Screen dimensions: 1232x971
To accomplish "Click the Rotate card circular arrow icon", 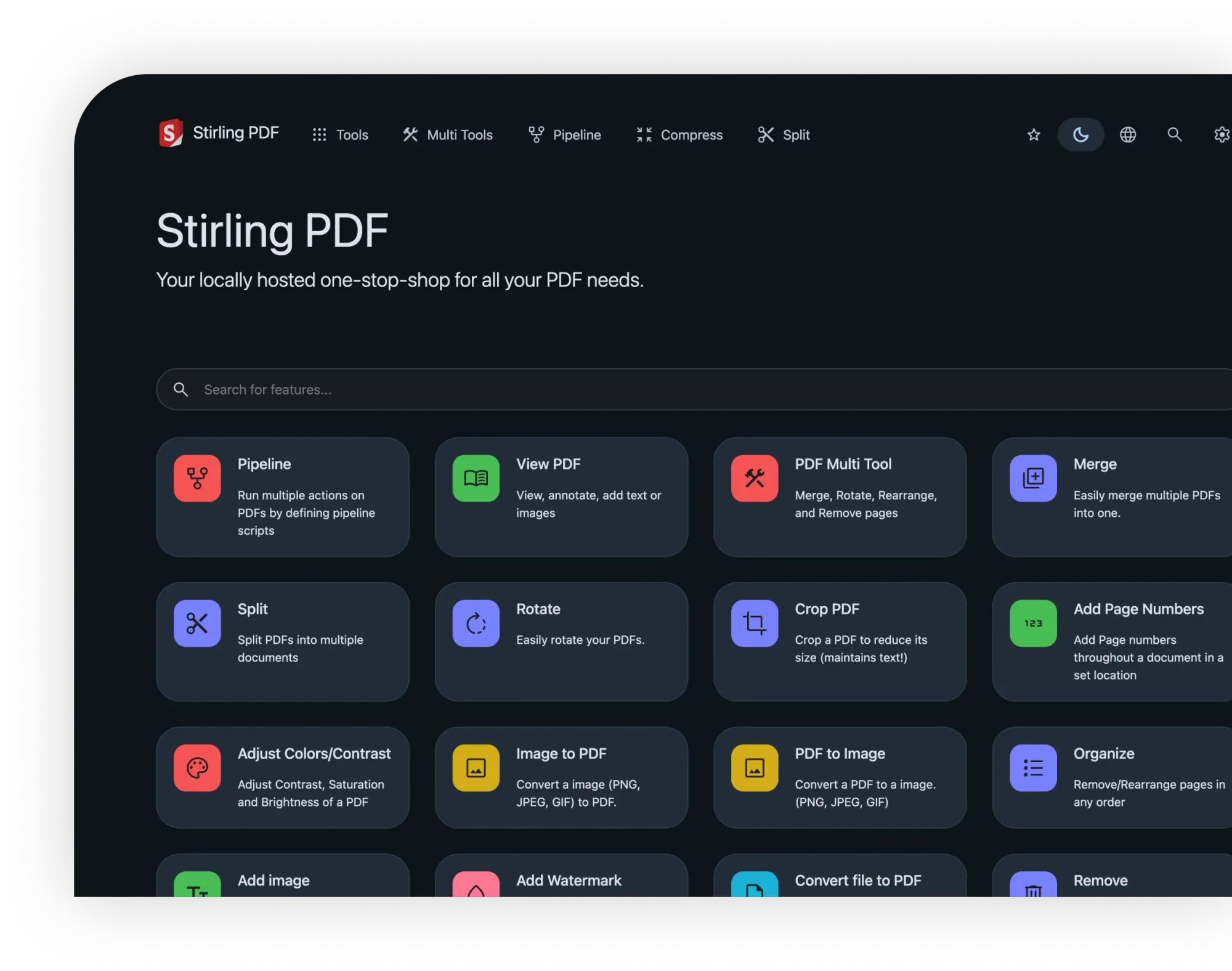I will point(476,623).
